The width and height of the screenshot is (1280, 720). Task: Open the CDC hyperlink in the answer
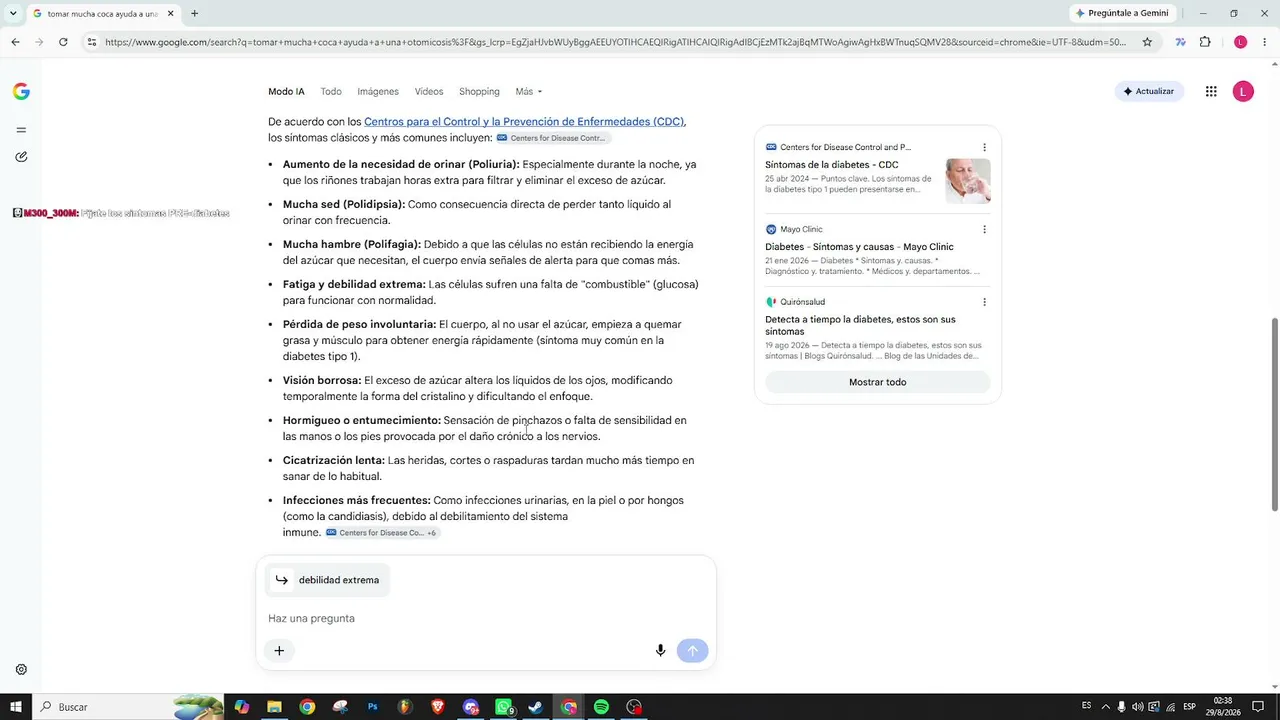[x=524, y=122]
